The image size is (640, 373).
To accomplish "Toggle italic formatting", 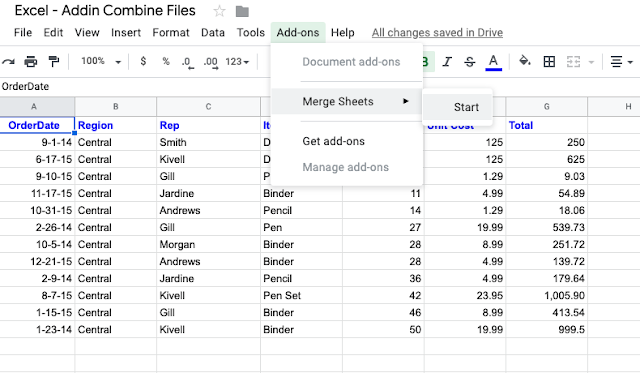I will tap(447, 62).
